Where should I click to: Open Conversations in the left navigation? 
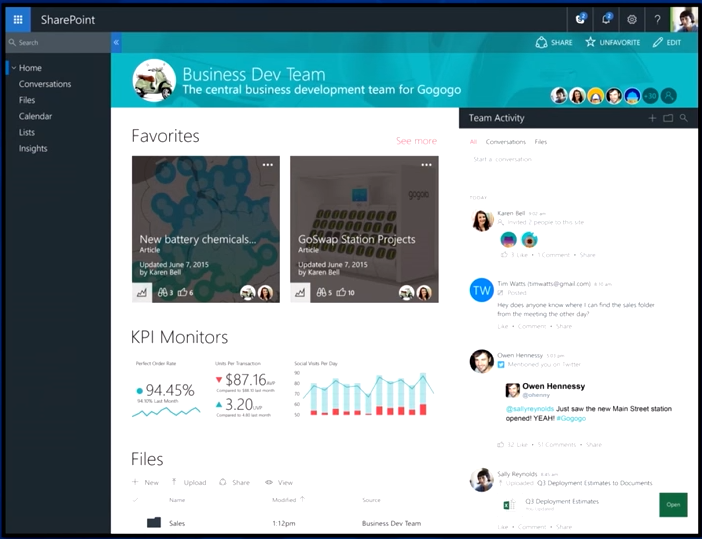tap(45, 84)
